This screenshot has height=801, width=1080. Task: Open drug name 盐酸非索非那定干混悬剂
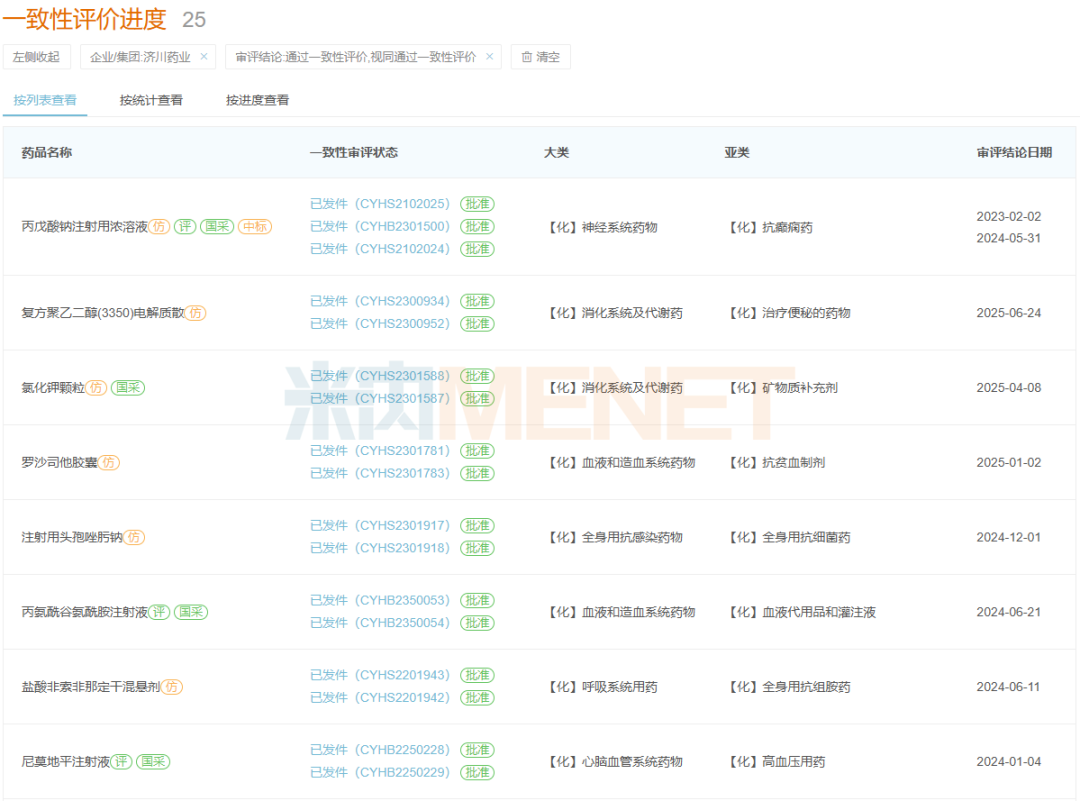click(90, 687)
